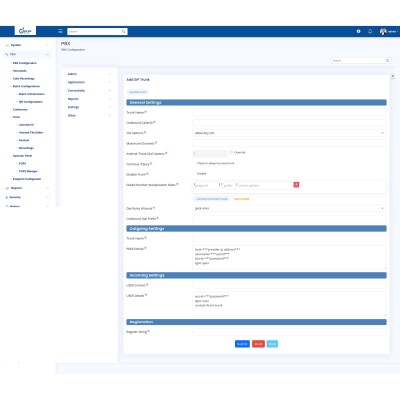Check the Override checkbox

click(231, 152)
